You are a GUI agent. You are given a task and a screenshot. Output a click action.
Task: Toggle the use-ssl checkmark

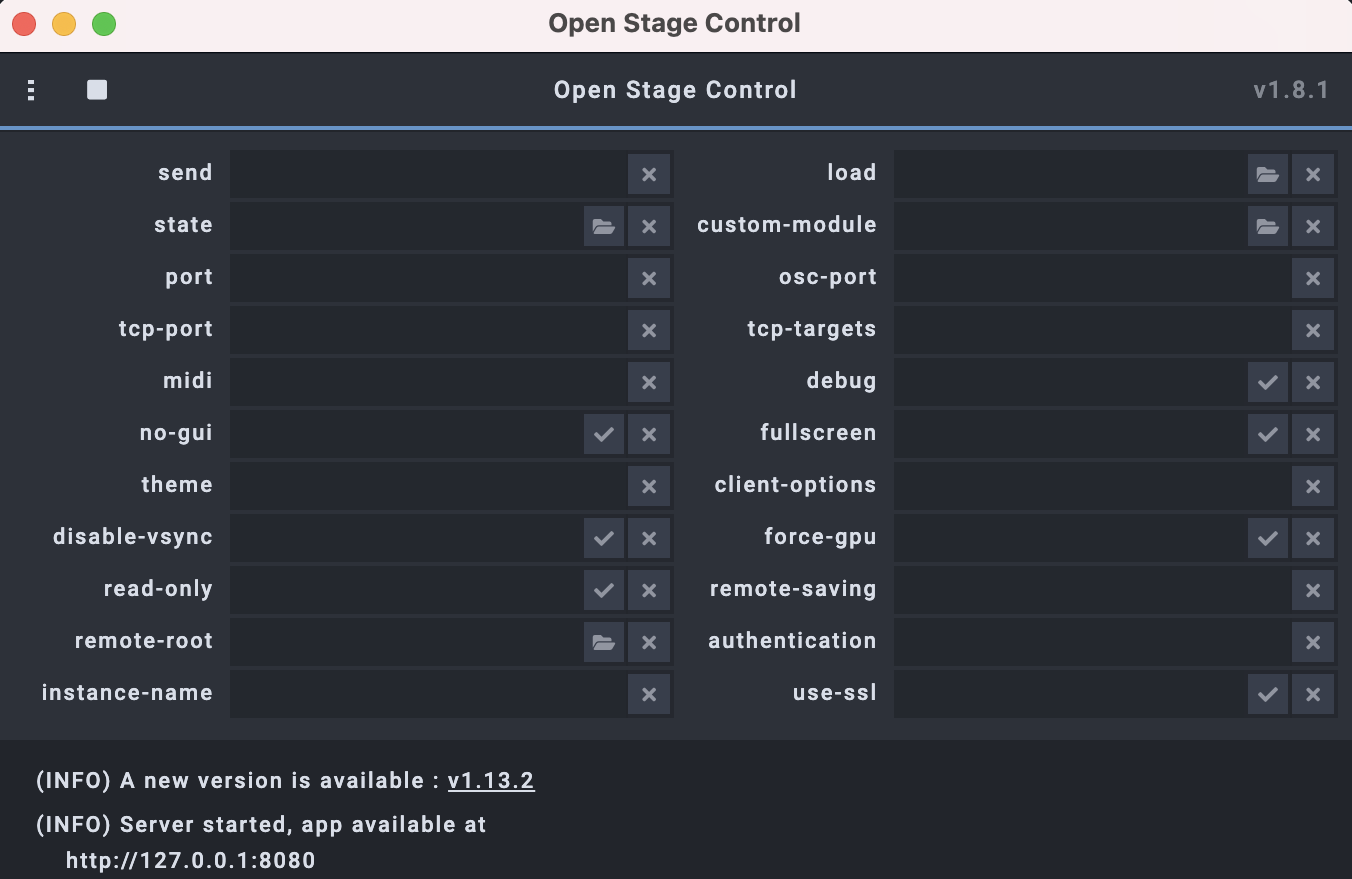(1268, 694)
